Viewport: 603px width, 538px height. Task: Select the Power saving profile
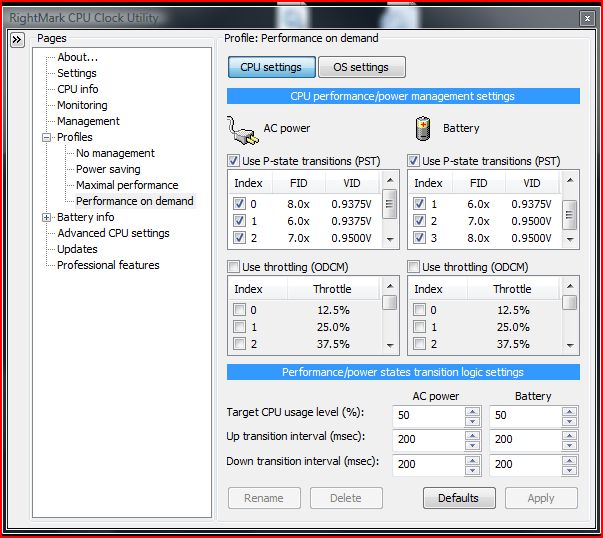click(x=108, y=169)
